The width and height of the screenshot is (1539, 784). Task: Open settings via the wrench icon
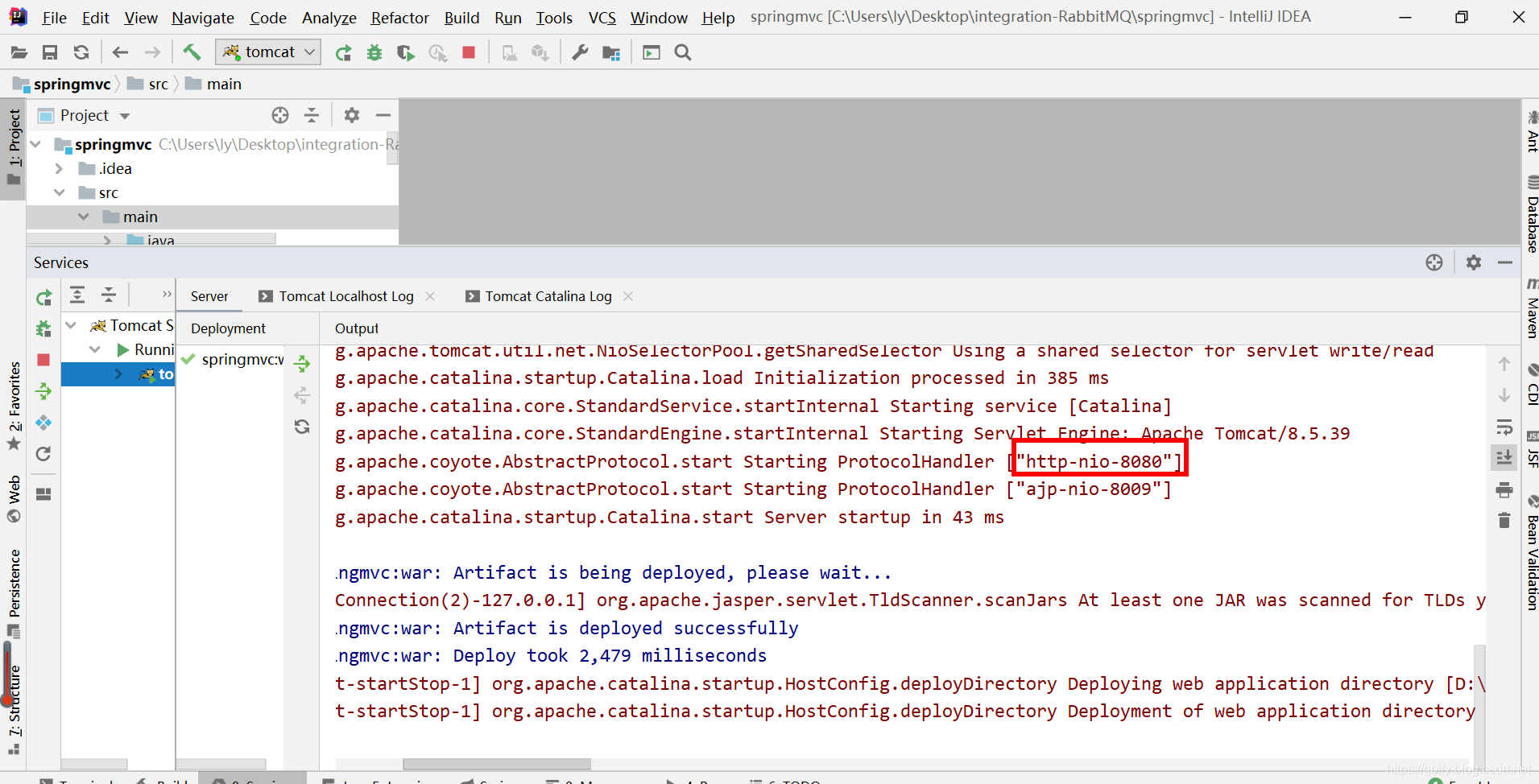coord(580,53)
